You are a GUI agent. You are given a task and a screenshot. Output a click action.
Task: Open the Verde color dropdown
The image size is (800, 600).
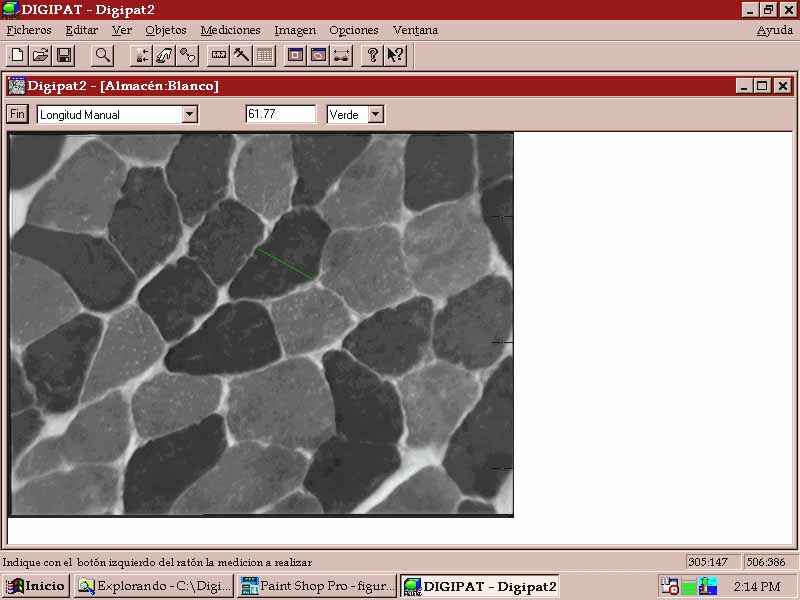375,114
